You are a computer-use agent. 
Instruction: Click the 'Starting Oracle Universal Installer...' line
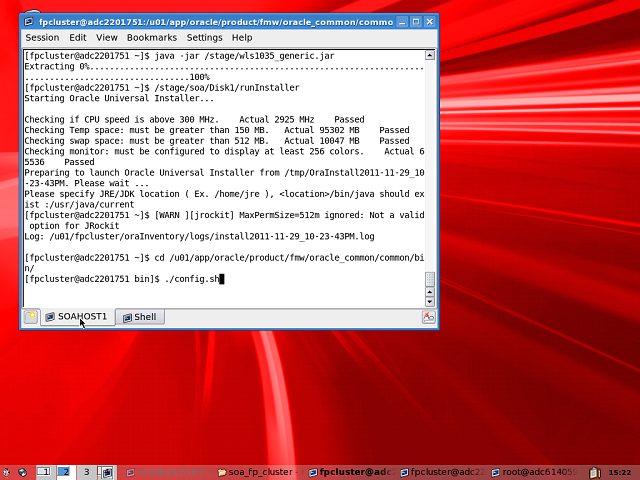click(119, 98)
